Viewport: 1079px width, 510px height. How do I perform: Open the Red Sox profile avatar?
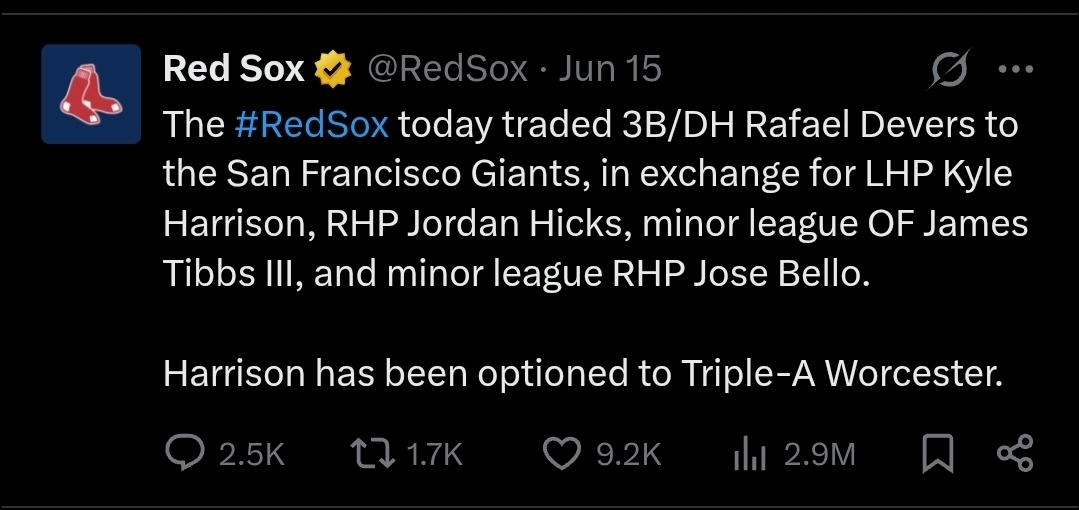pyautogui.click(x=91, y=94)
